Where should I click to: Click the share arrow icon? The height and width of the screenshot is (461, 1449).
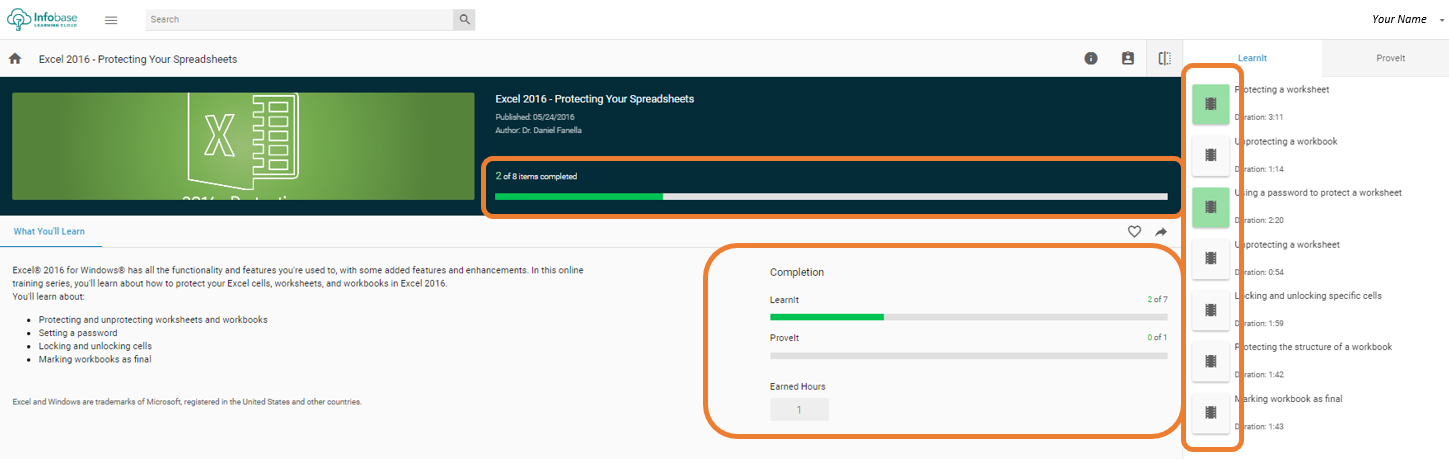pos(1161,232)
